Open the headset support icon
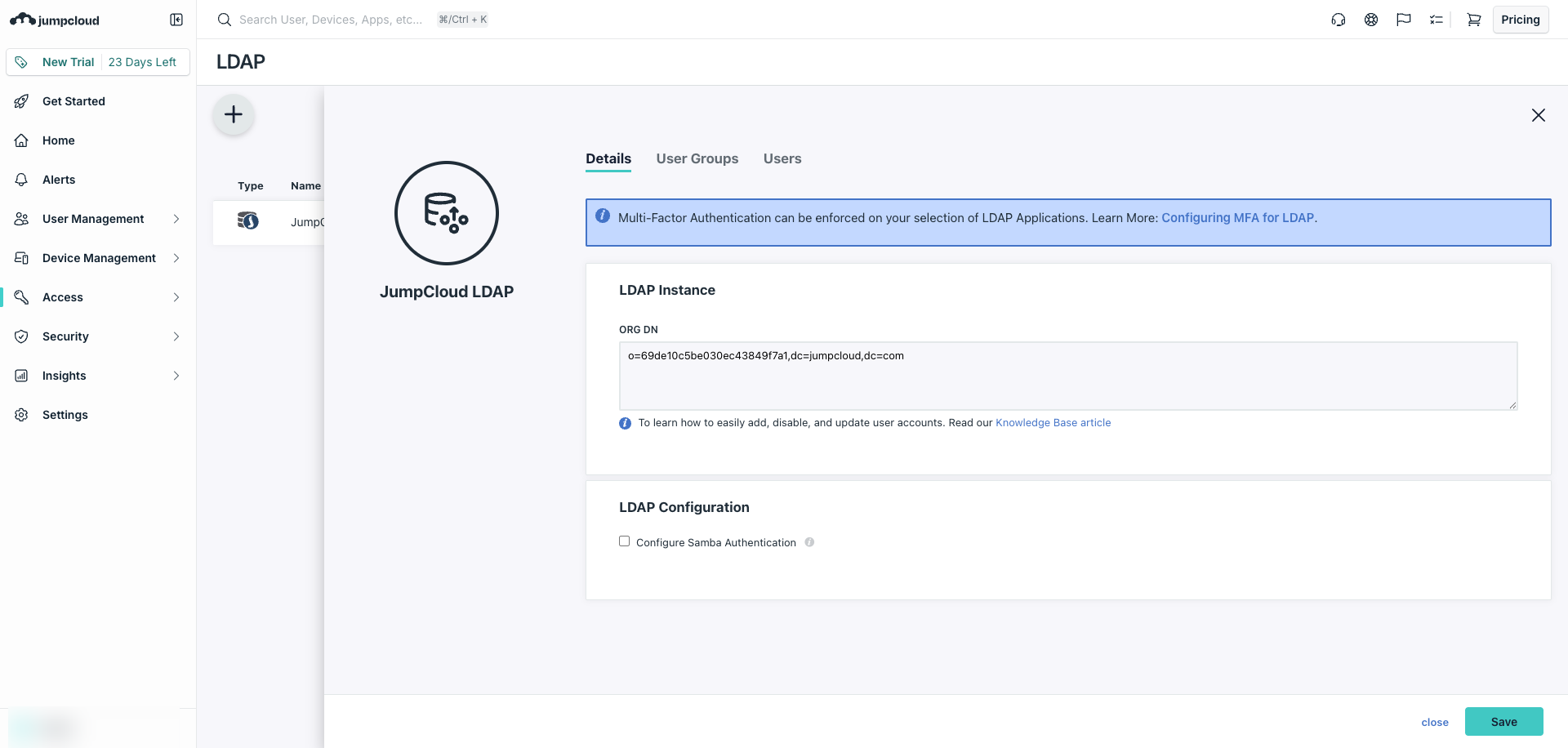Image resolution: width=1568 pixels, height=748 pixels. click(x=1339, y=19)
